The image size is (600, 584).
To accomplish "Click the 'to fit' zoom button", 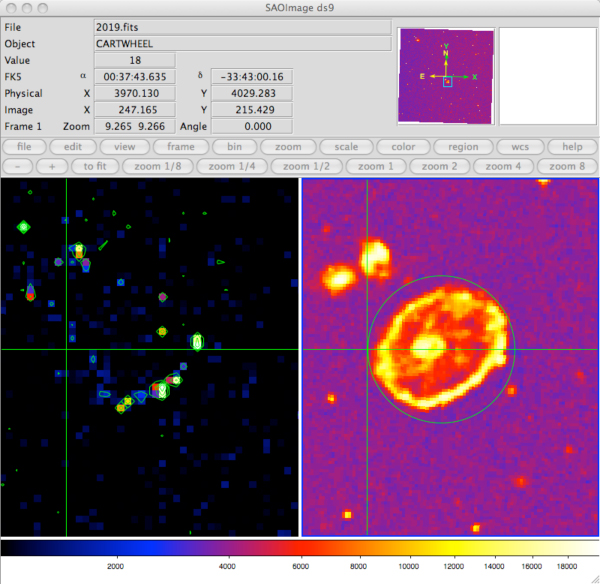I will (95, 166).
